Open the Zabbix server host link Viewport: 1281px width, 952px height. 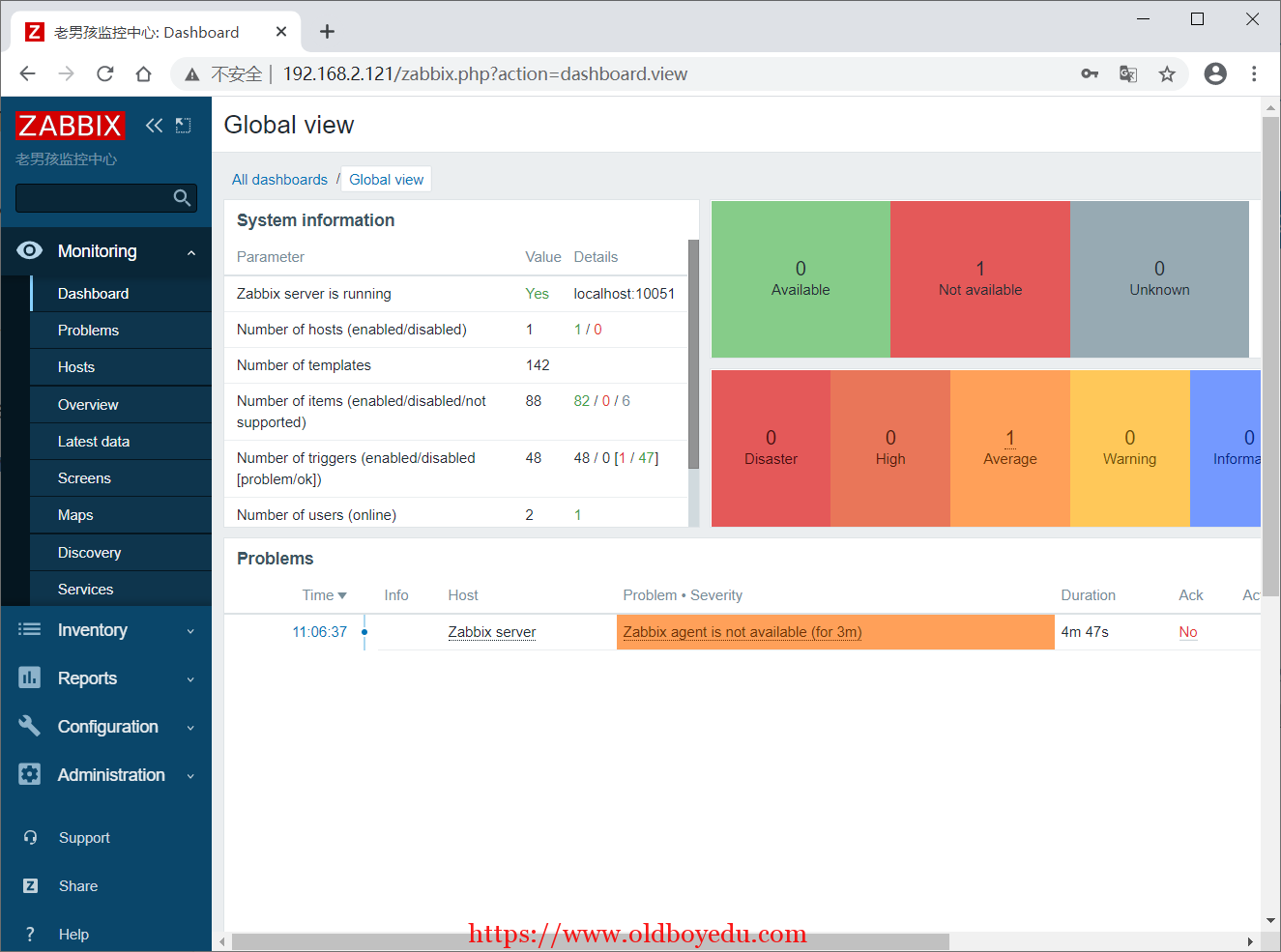(x=491, y=632)
